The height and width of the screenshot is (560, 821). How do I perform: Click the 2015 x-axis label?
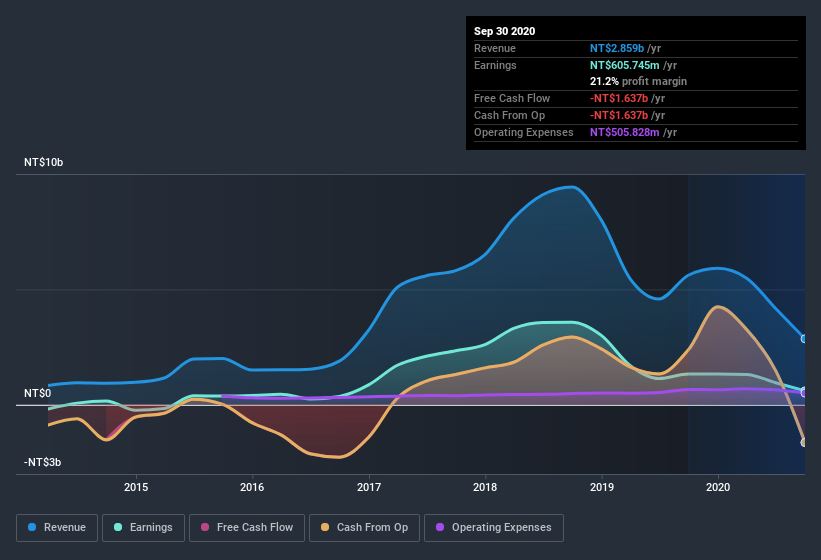136,487
